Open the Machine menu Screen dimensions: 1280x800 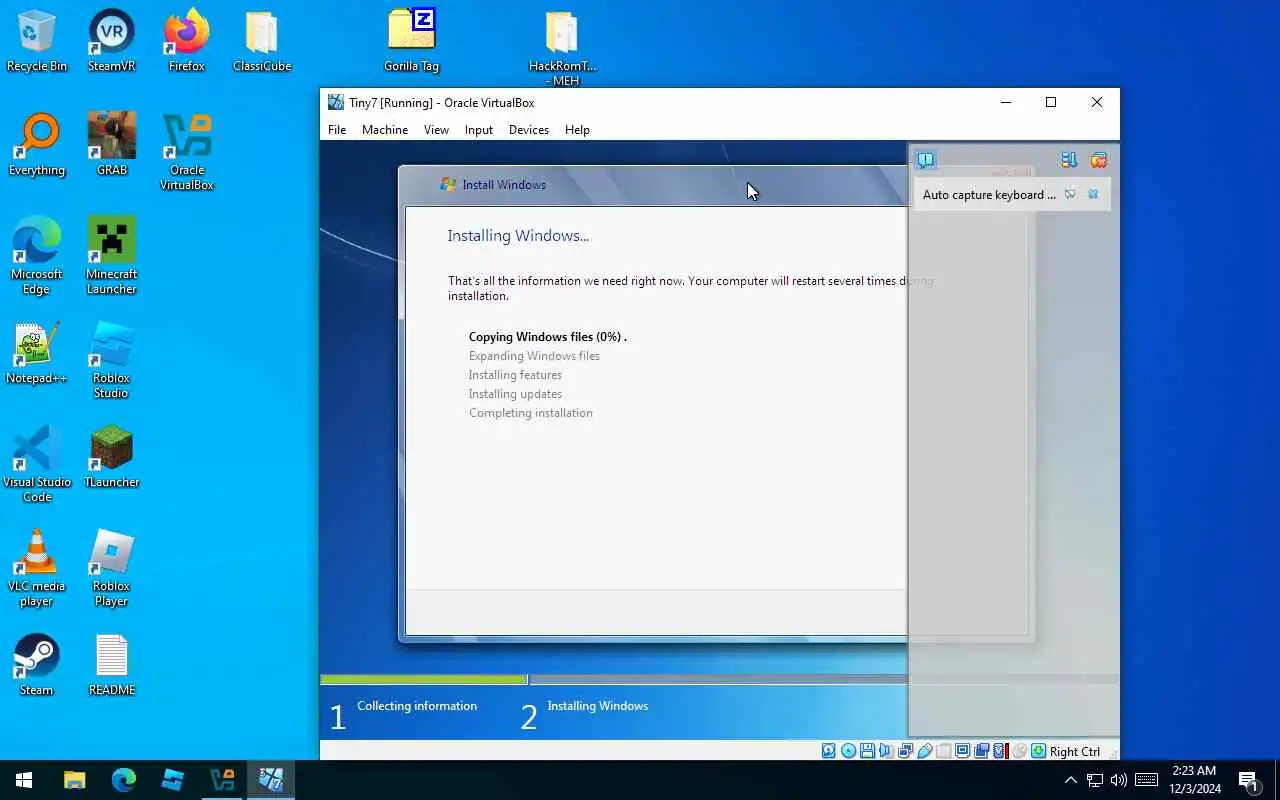pyautogui.click(x=385, y=130)
